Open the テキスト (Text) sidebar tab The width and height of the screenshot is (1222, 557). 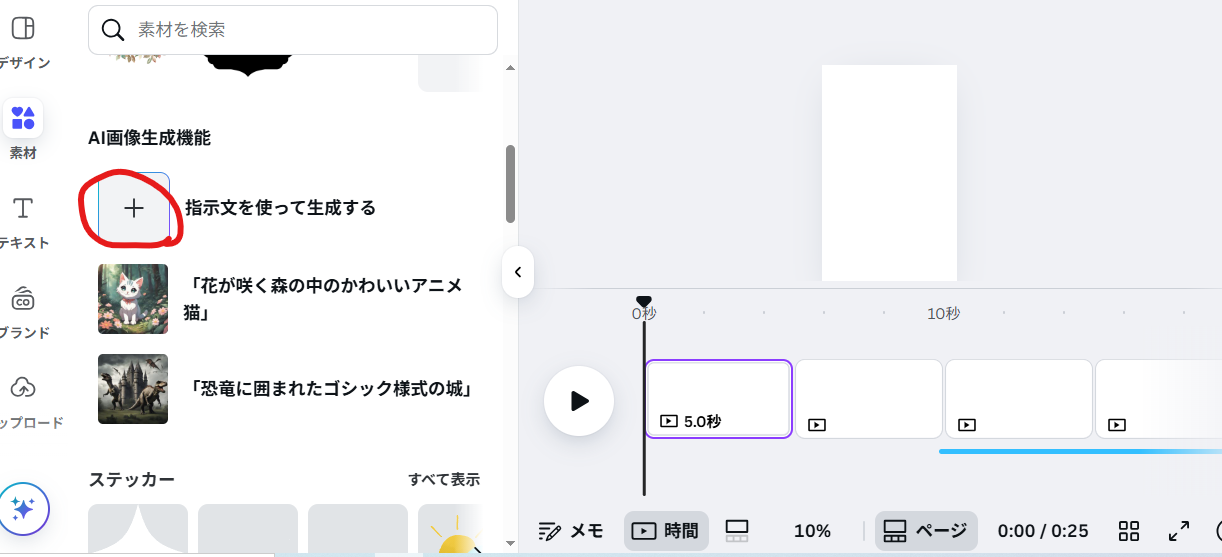click(x=22, y=222)
